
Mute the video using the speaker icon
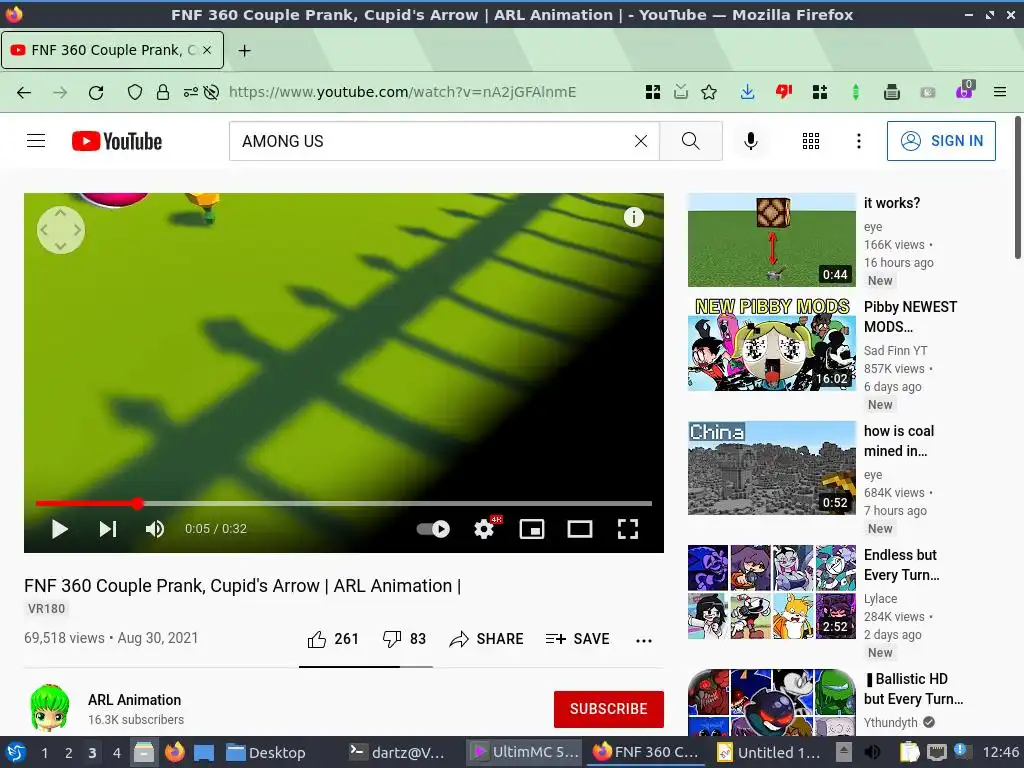(x=155, y=529)
